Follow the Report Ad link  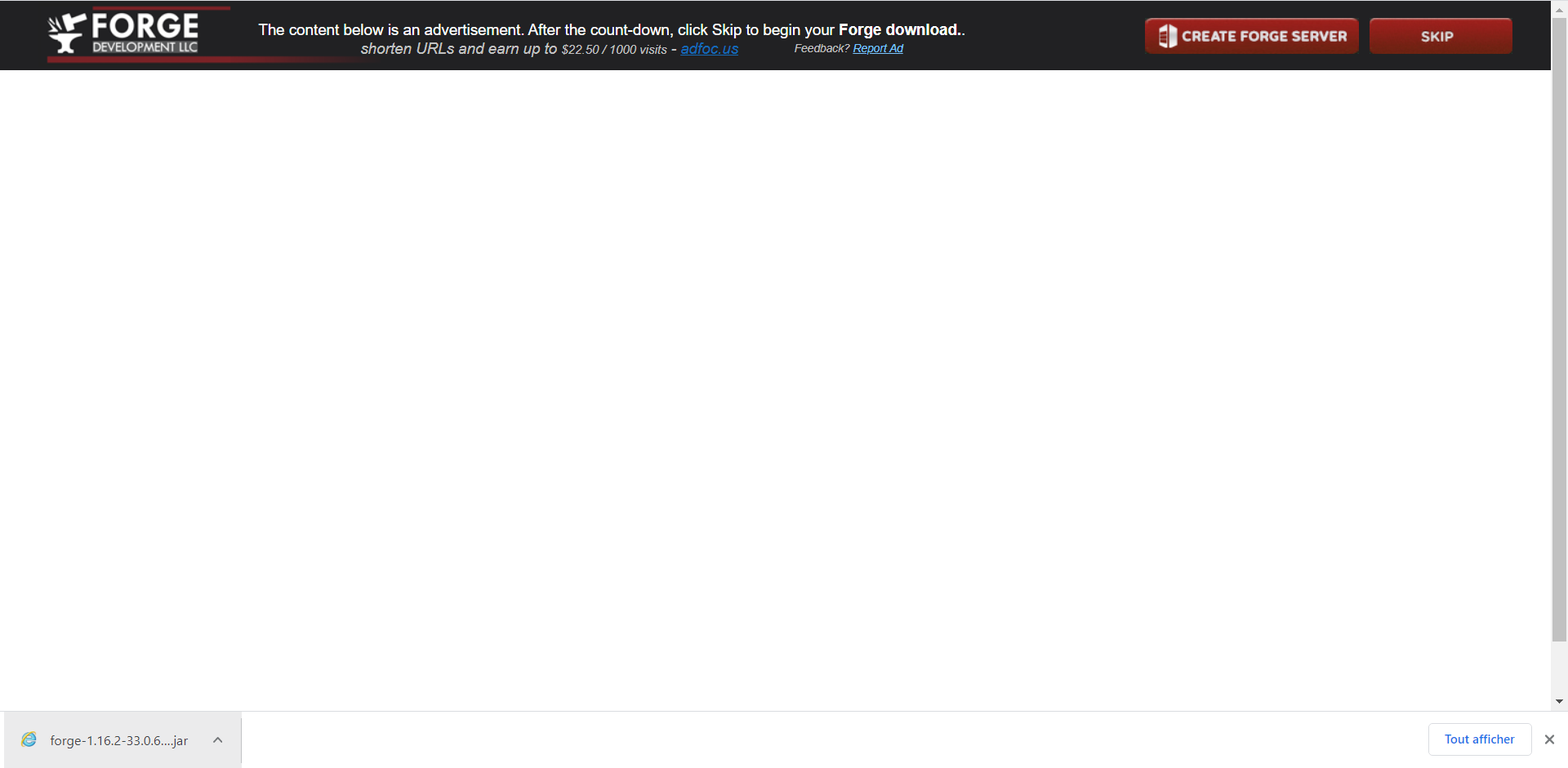(878, 48)
